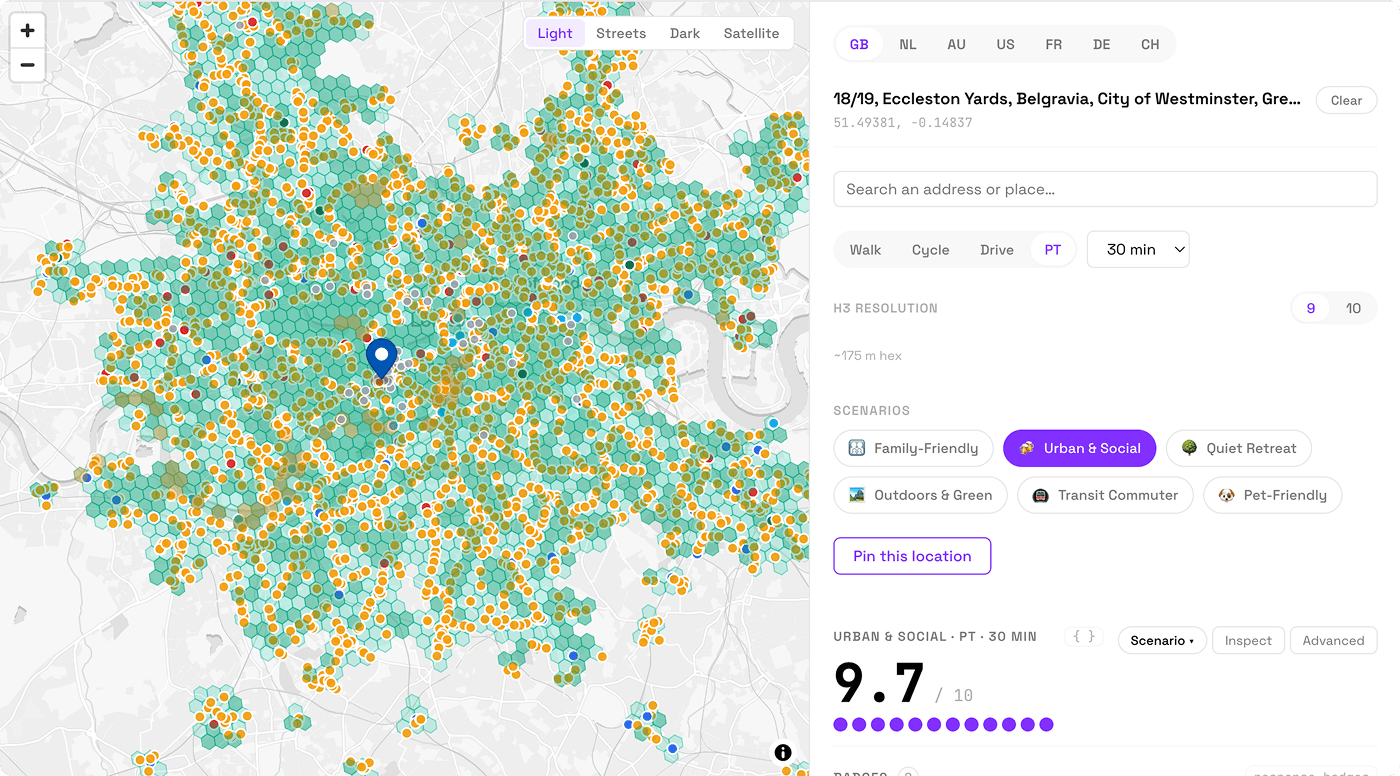Open the curly braces JSON icon

1084,637
